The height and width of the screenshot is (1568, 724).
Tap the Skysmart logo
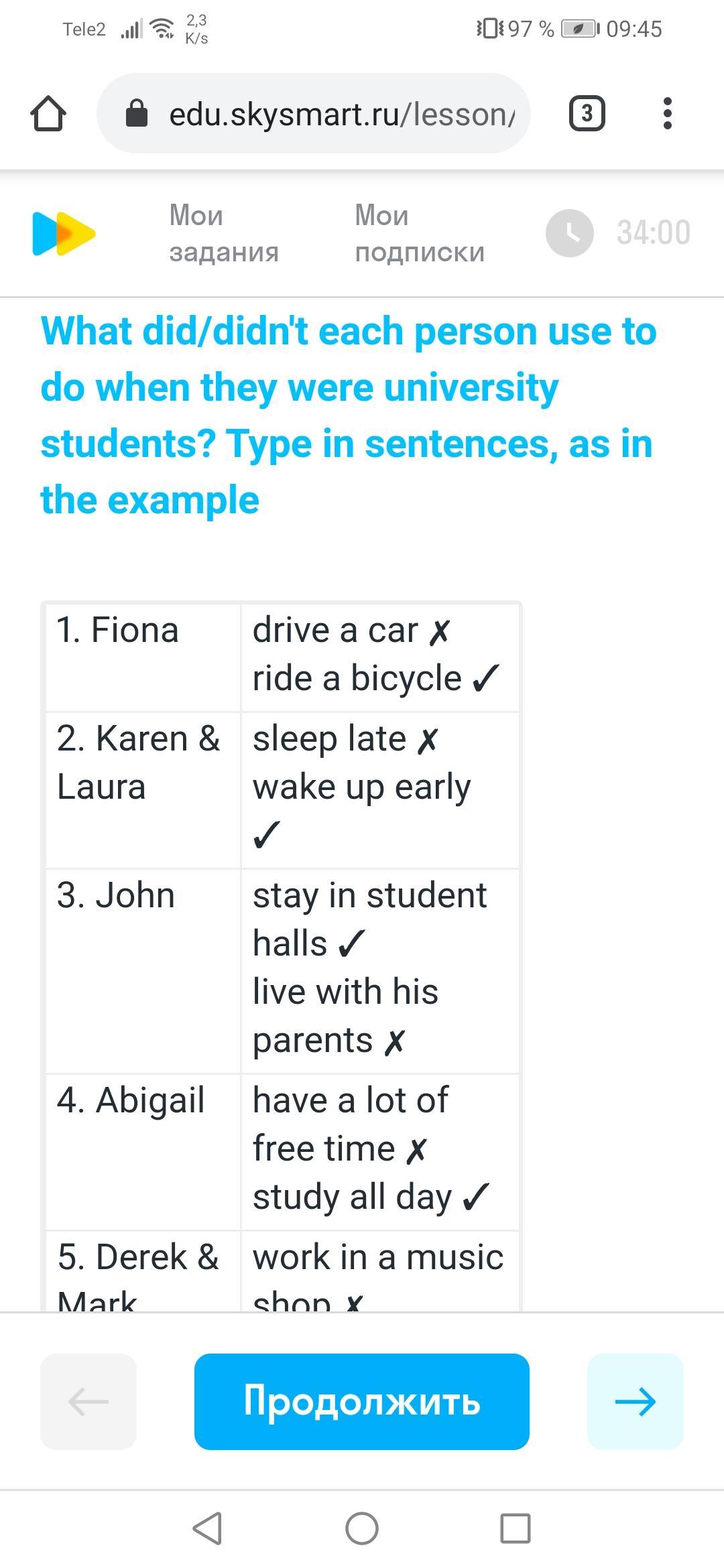(64, 233)
